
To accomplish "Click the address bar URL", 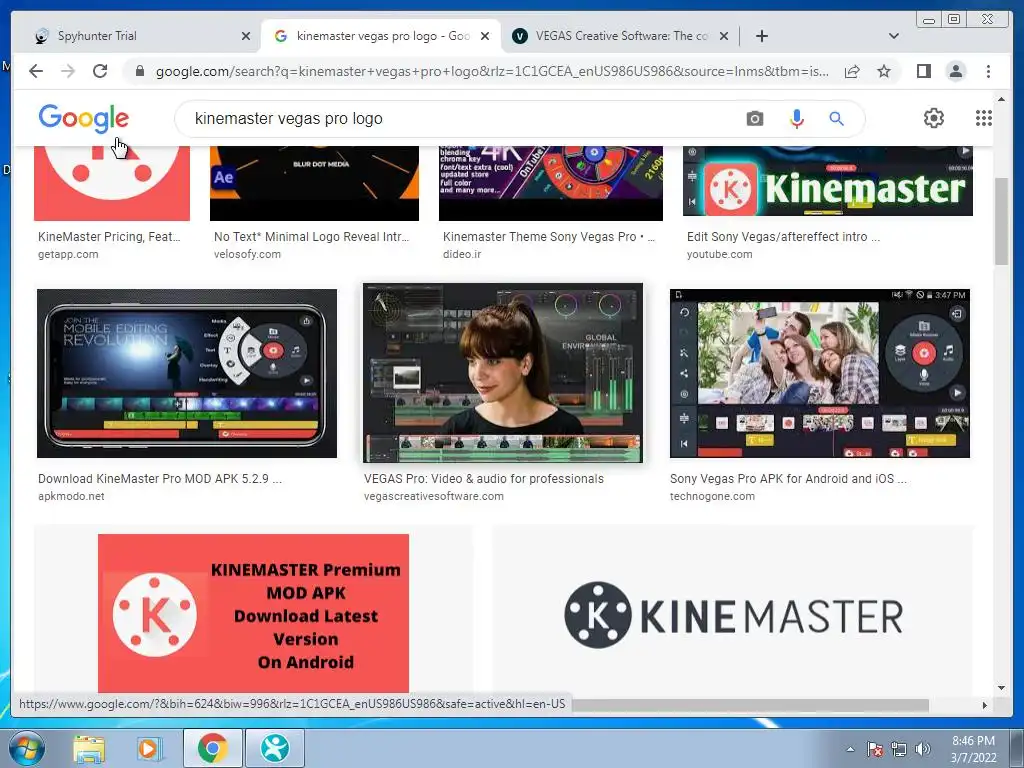I will click(492, 71).
